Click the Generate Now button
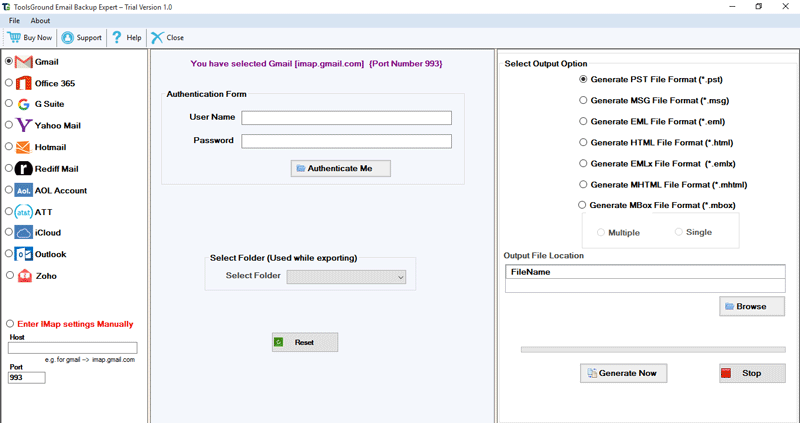This screenshot has width=800, height=423. 623,373
